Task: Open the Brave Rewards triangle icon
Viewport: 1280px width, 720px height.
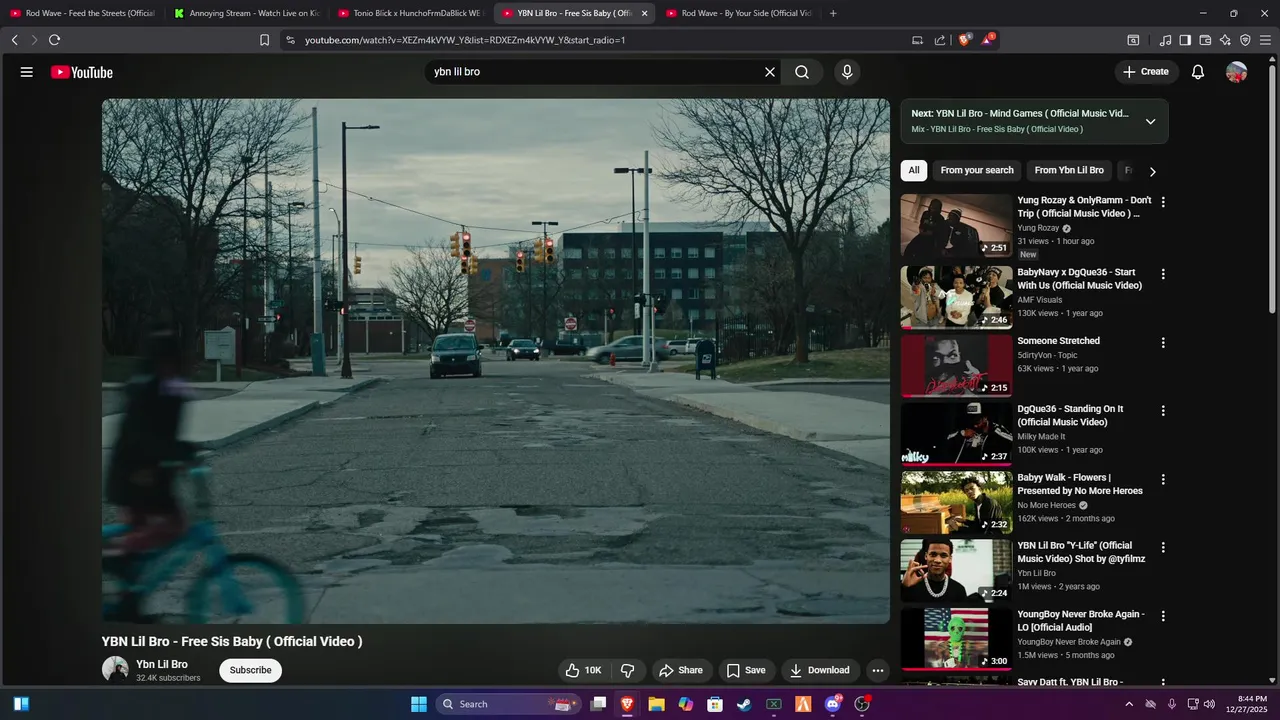Action: tap(988, 40)
